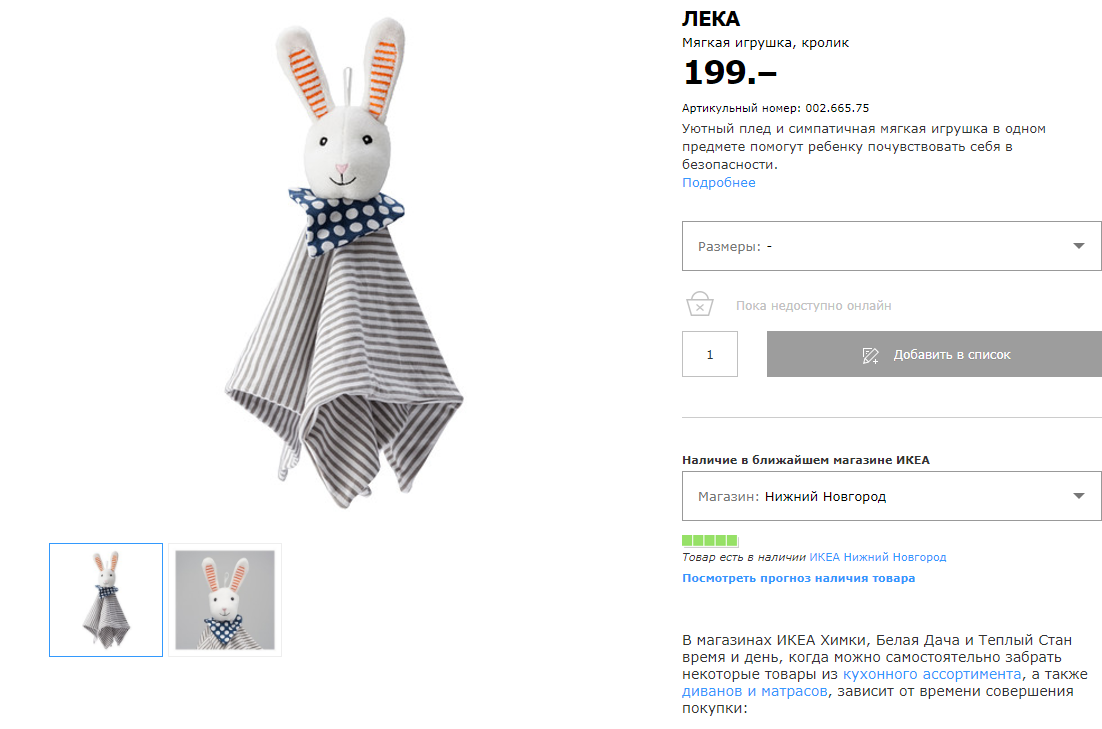The height and width of the screenshot is (729, 1102).
Task: Click the ЛЕКА product title
Action: tap(711, 20)
